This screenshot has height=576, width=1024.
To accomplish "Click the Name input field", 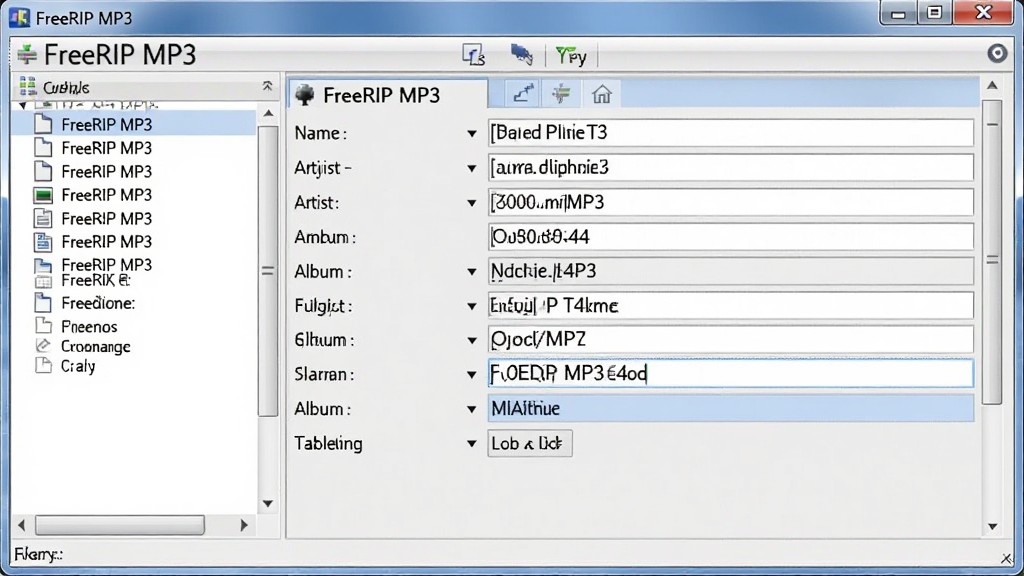I will 730,133.
